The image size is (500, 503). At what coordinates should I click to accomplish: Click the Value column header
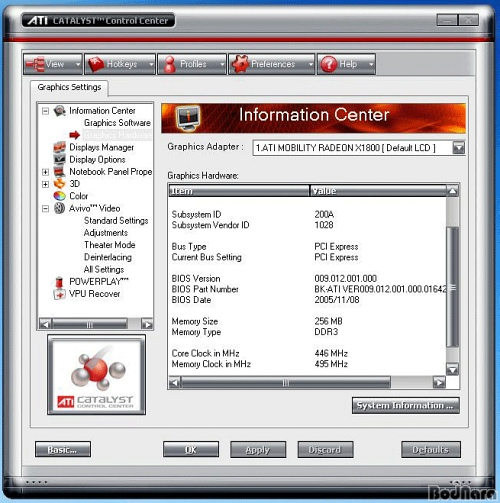(378, 191)
